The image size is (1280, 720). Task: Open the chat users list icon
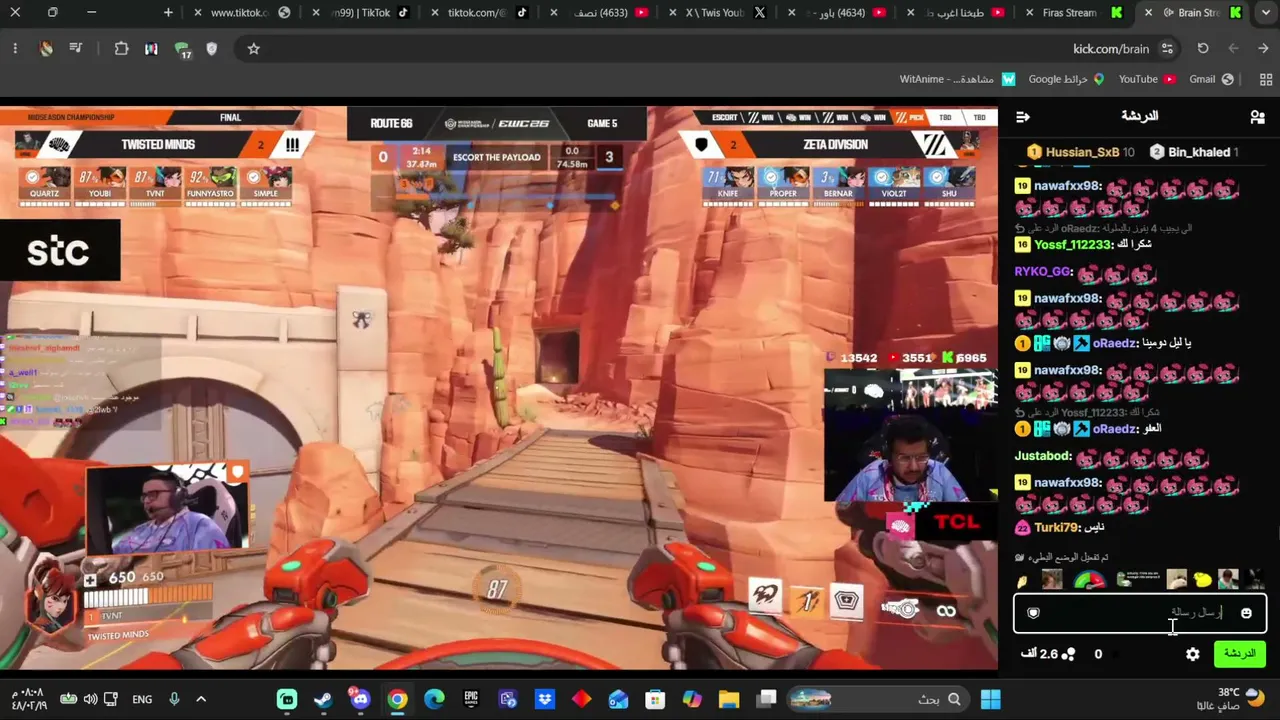tap(1257, 117)
